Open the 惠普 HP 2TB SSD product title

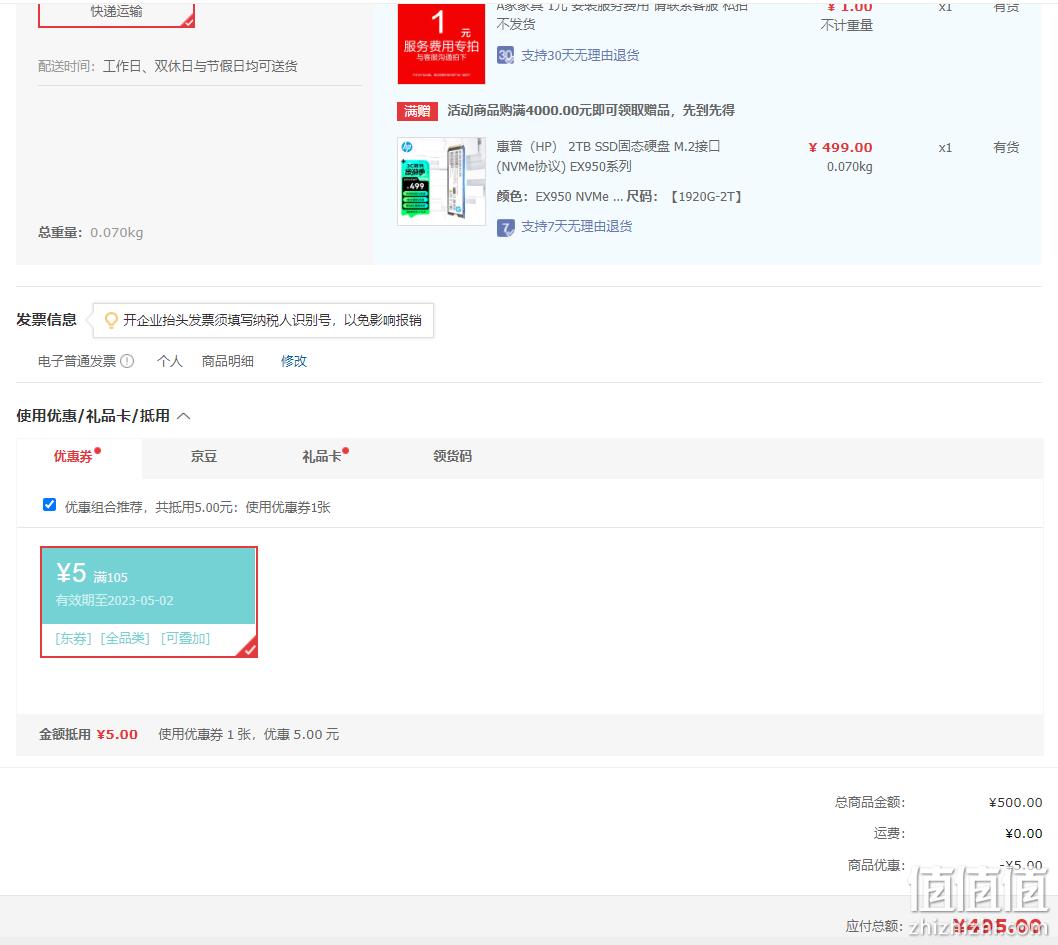pos(608,156)
